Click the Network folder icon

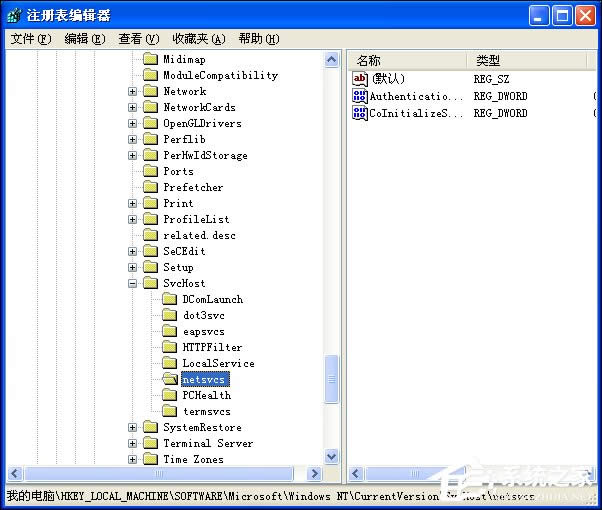click(150, 91)
